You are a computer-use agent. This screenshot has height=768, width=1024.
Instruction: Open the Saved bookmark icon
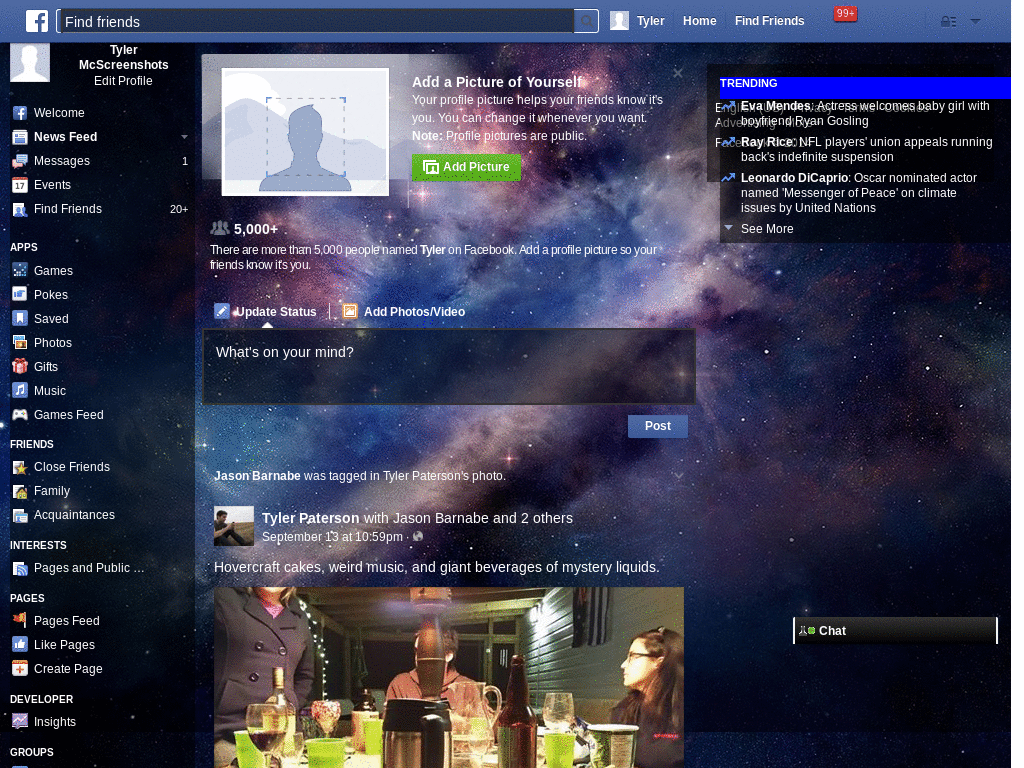click(x=20, y=319)
